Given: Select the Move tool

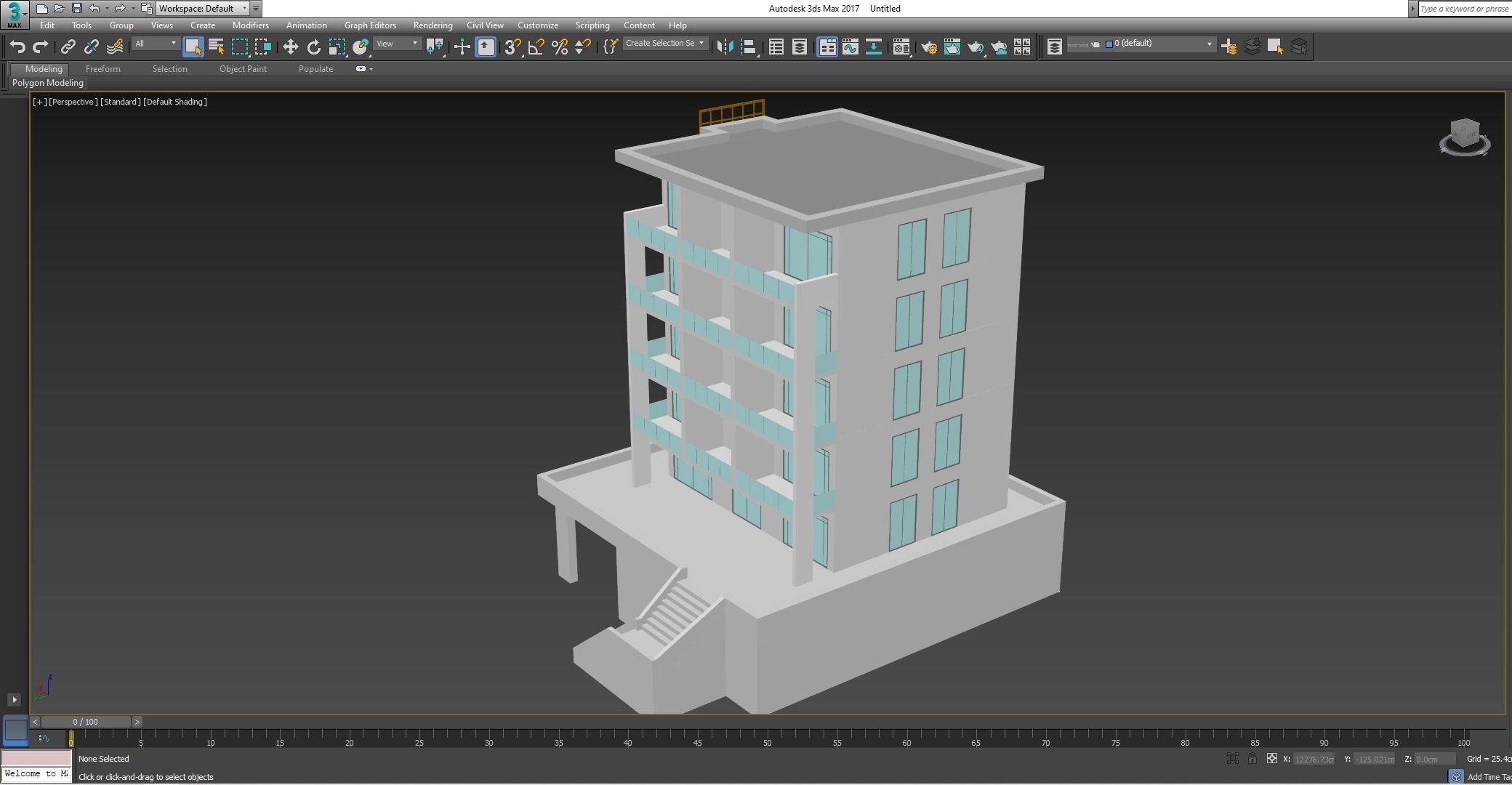Looking at the screenshot, I should point(290,47).
